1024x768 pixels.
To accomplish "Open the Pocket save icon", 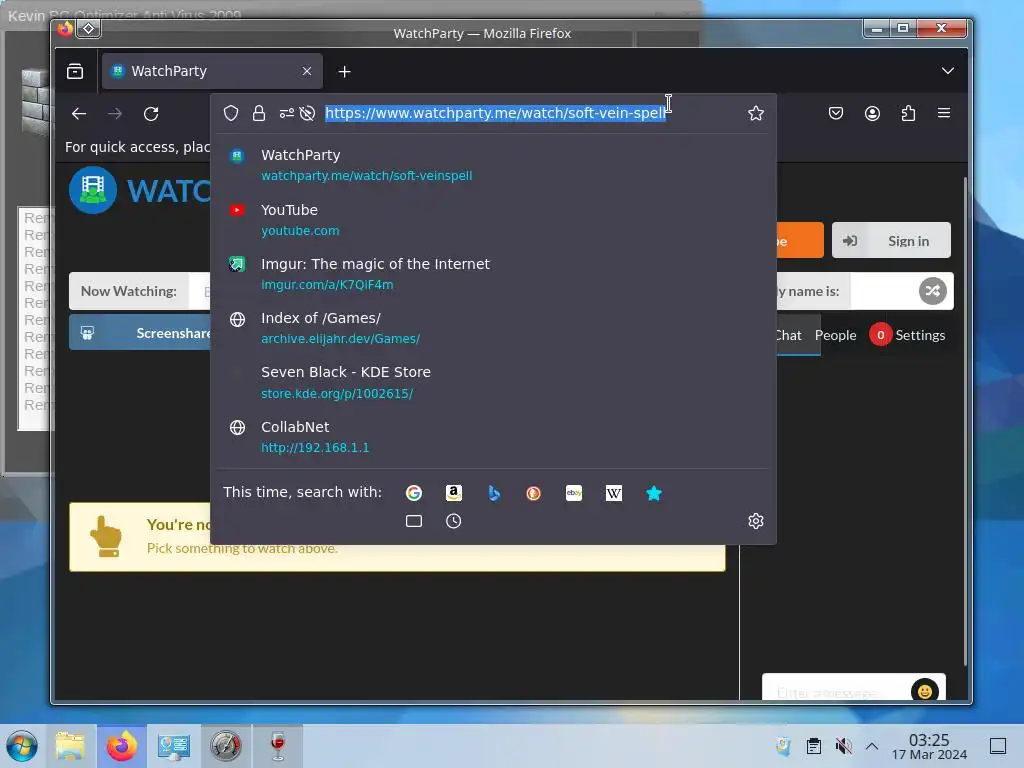I will click(x=836, y=113).
